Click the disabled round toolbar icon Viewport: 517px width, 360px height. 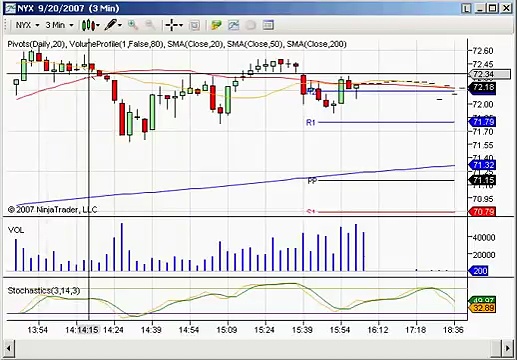pos(251,25)
